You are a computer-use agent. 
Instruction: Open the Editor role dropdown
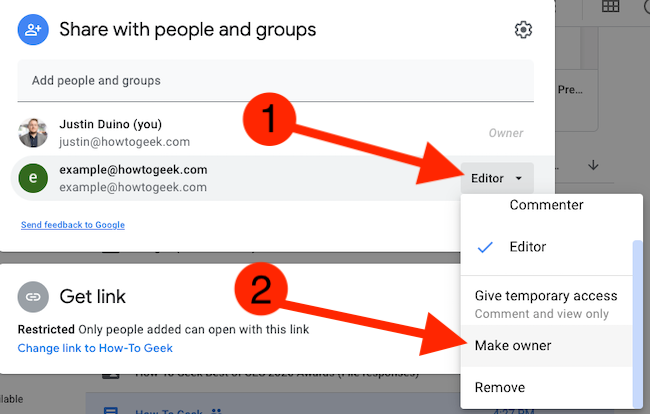point(497,178)
